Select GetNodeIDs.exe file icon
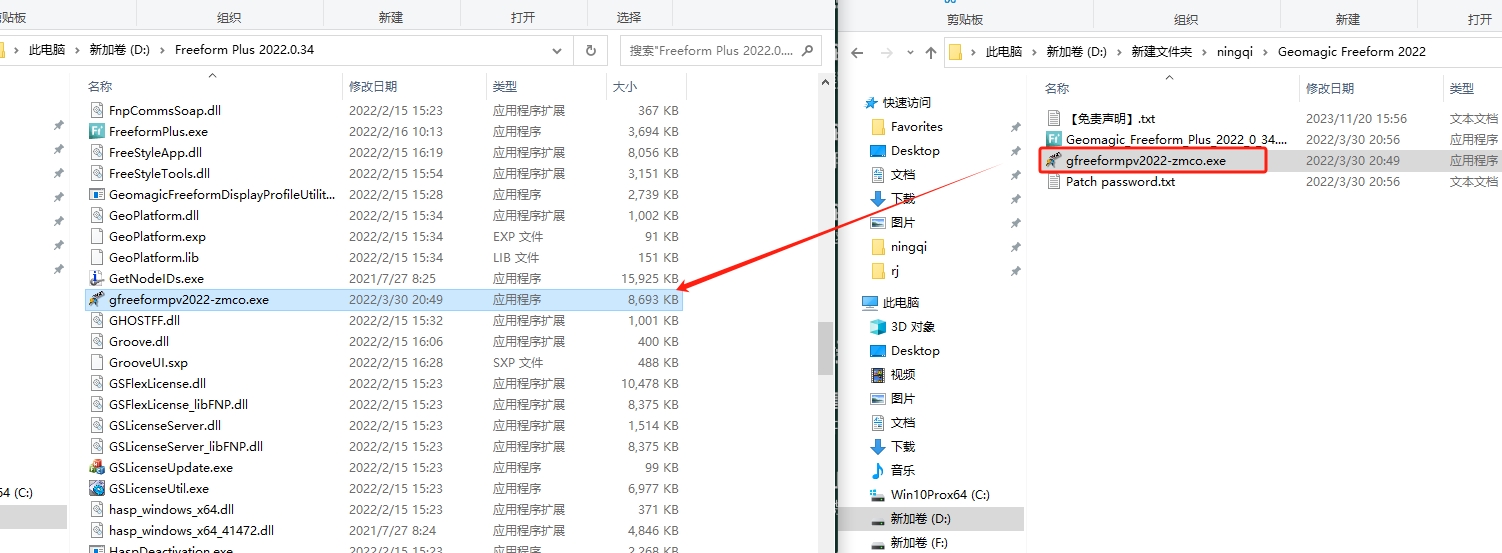Viewport: 1502px width, 553px height. pyautogui.click(x=97, y=278)
